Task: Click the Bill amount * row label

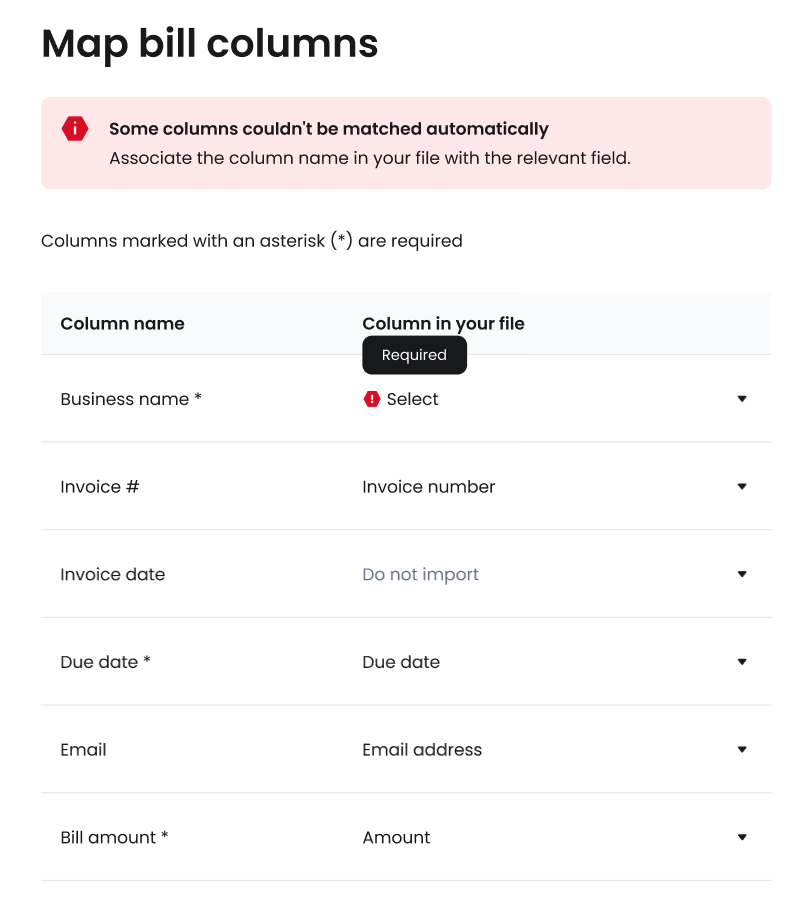Action: [x=114, y=837]
